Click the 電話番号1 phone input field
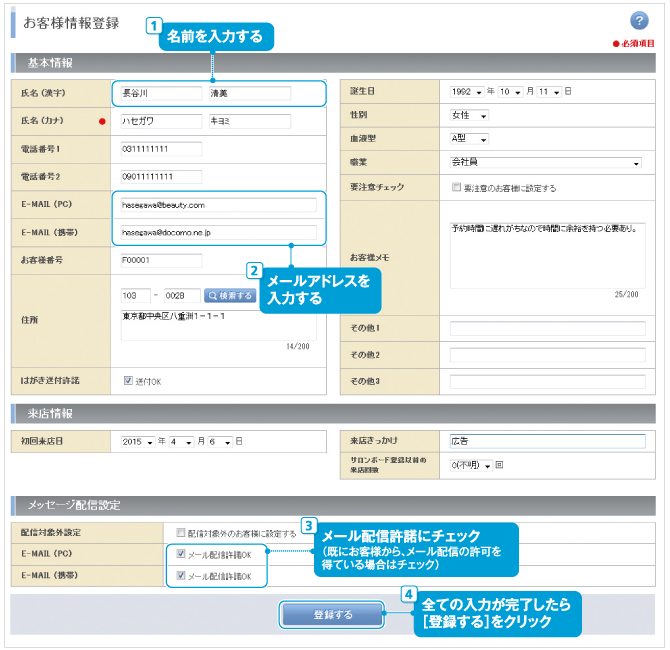 (160, 149)
